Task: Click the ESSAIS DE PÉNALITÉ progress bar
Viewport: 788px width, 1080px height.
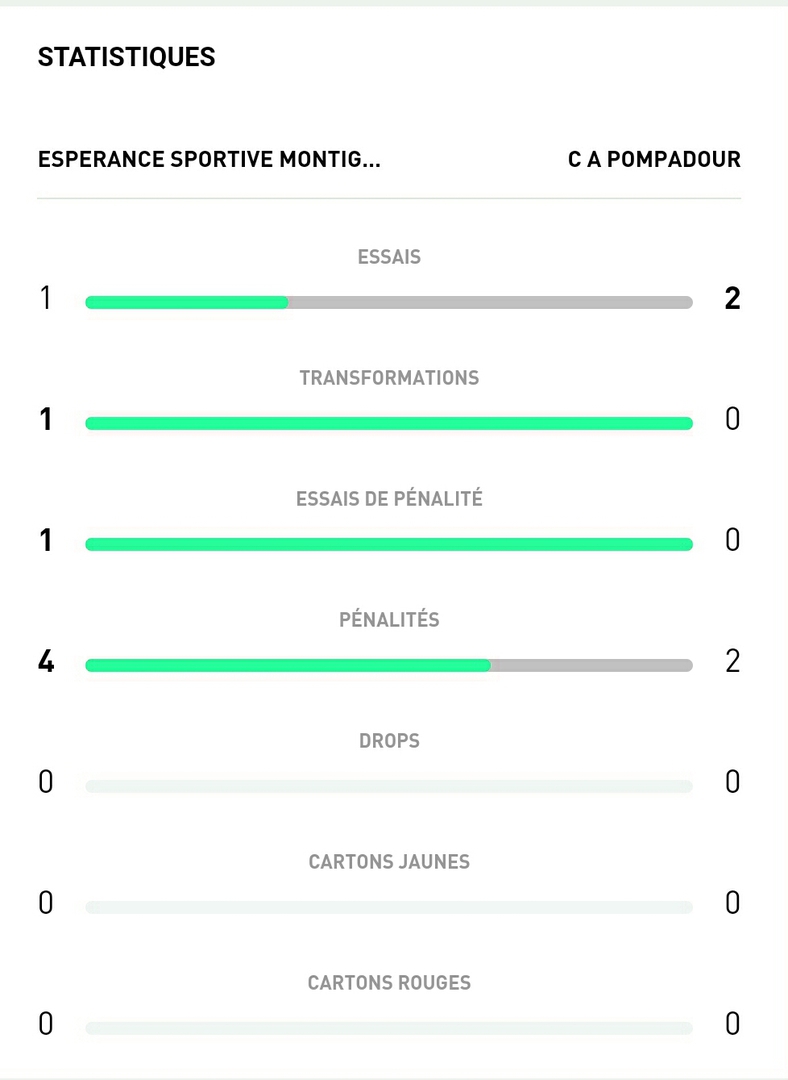Action: (389, 545)
